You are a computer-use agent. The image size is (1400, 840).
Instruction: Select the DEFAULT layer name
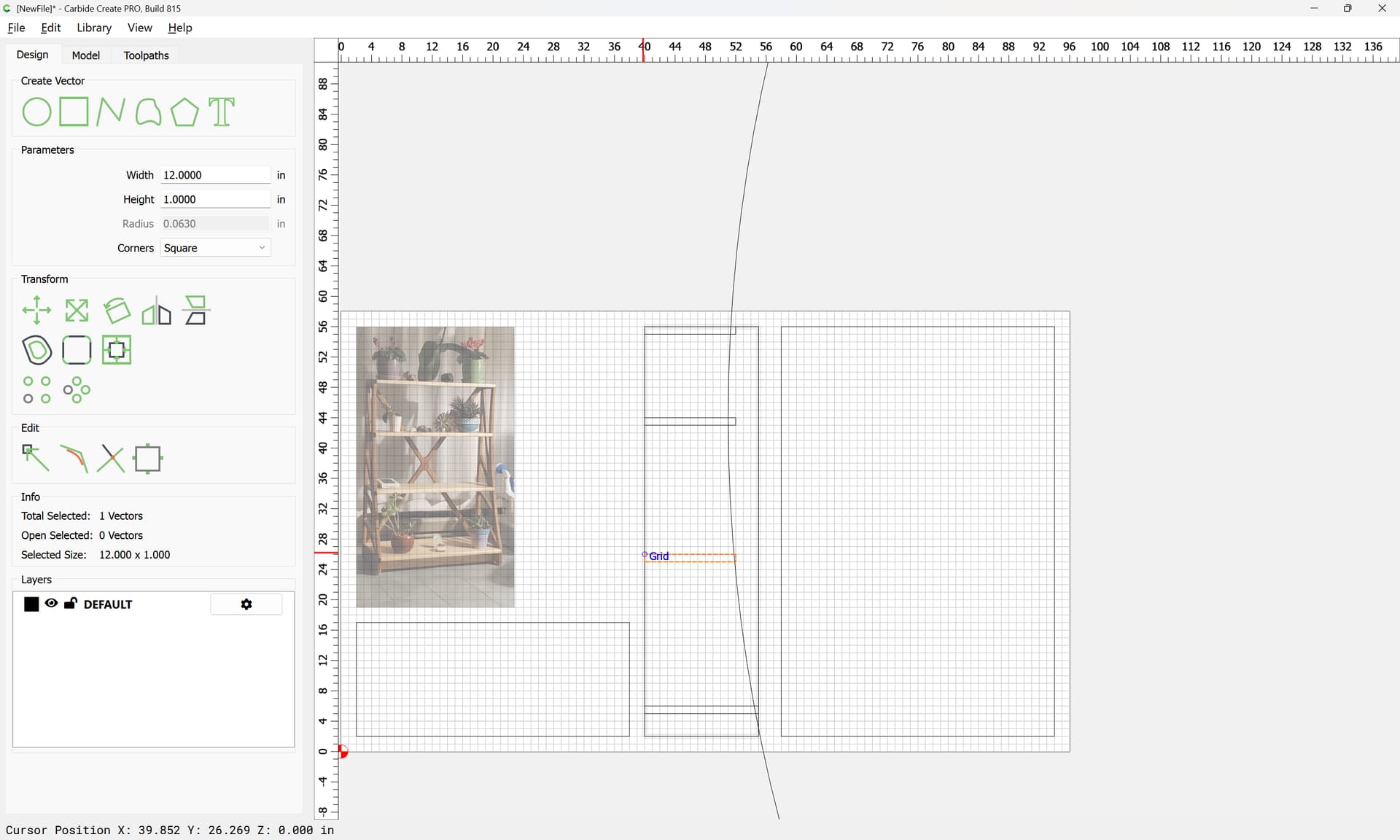coord(108,604)
